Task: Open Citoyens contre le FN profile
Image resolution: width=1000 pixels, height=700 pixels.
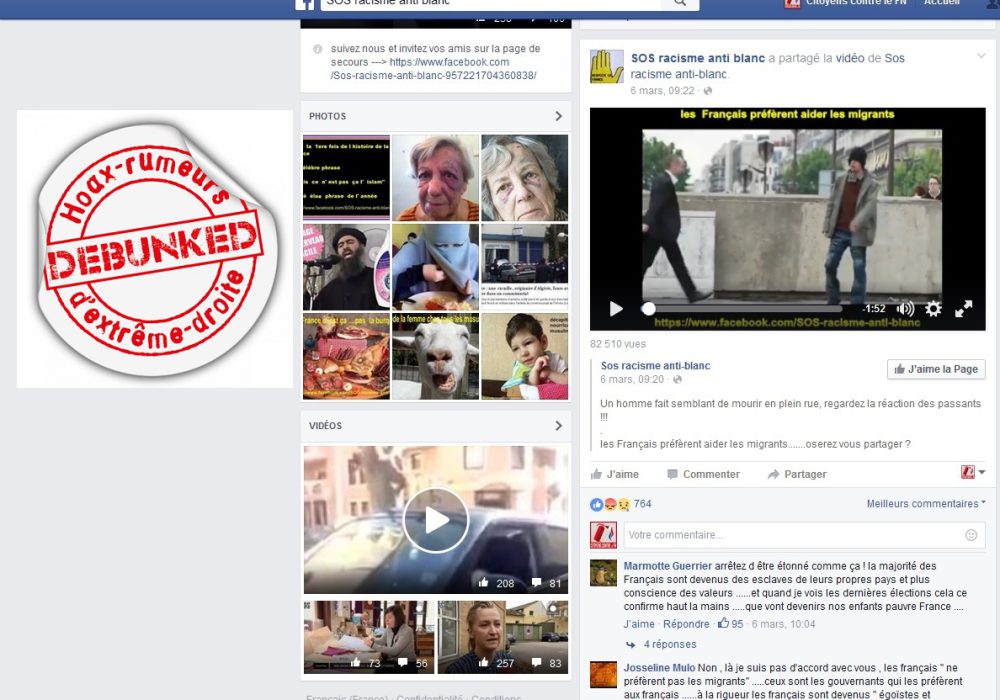Action: click(845, 3)
